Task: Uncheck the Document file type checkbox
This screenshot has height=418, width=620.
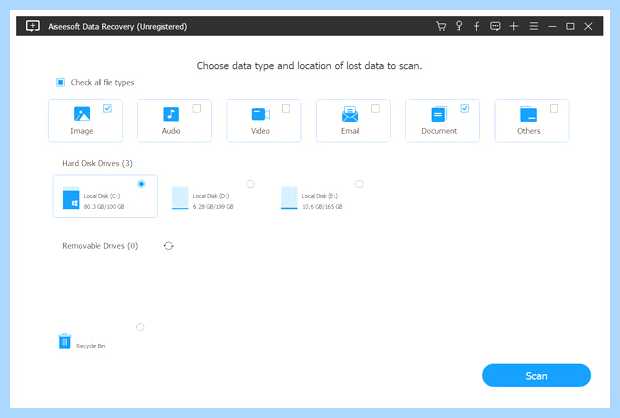Action: (465, 108)
